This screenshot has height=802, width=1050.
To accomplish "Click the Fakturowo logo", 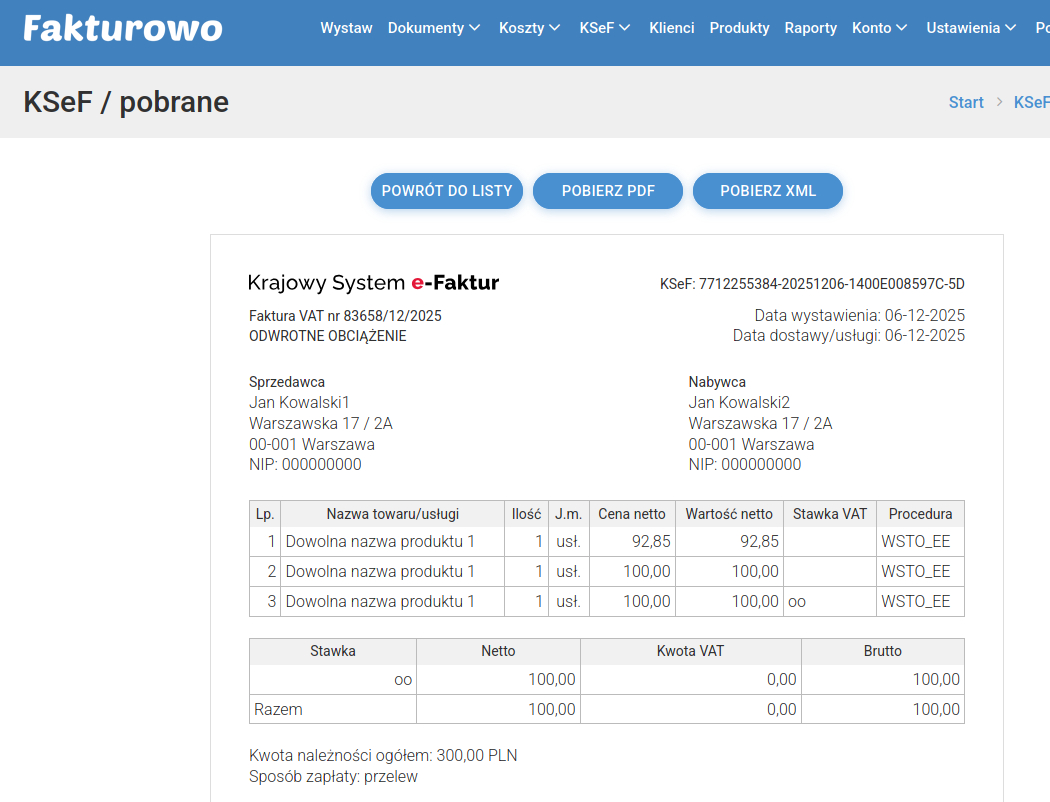I will (123, 28).
